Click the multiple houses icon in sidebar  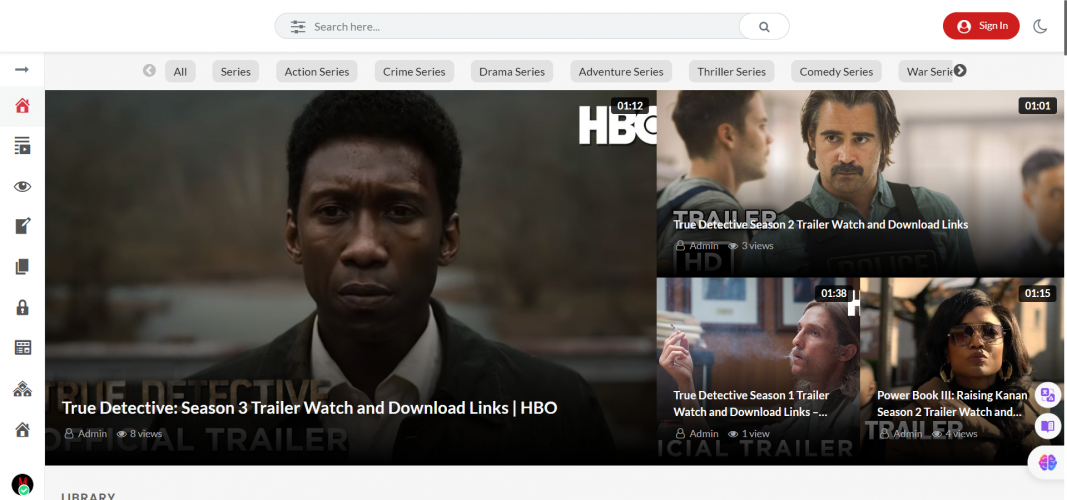(22, 389)
